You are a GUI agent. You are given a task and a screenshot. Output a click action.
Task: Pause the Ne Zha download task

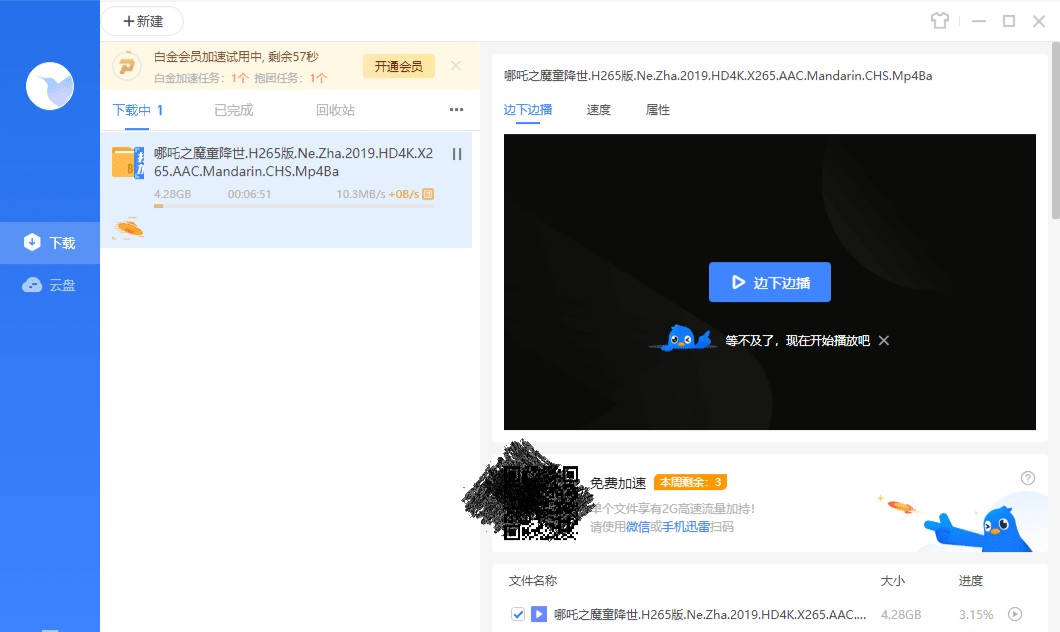click(456, 154)
